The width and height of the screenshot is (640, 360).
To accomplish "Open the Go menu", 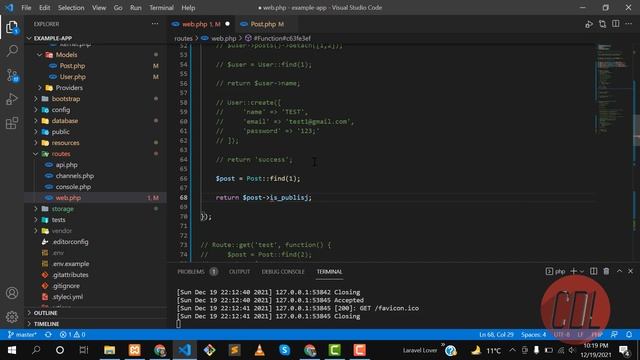I will [x=118, y=8].
